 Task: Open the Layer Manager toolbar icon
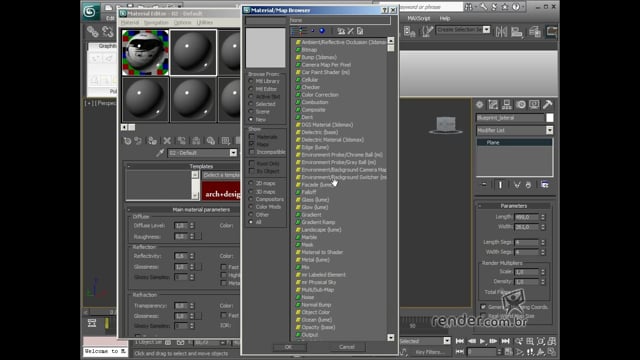[535, 31]
